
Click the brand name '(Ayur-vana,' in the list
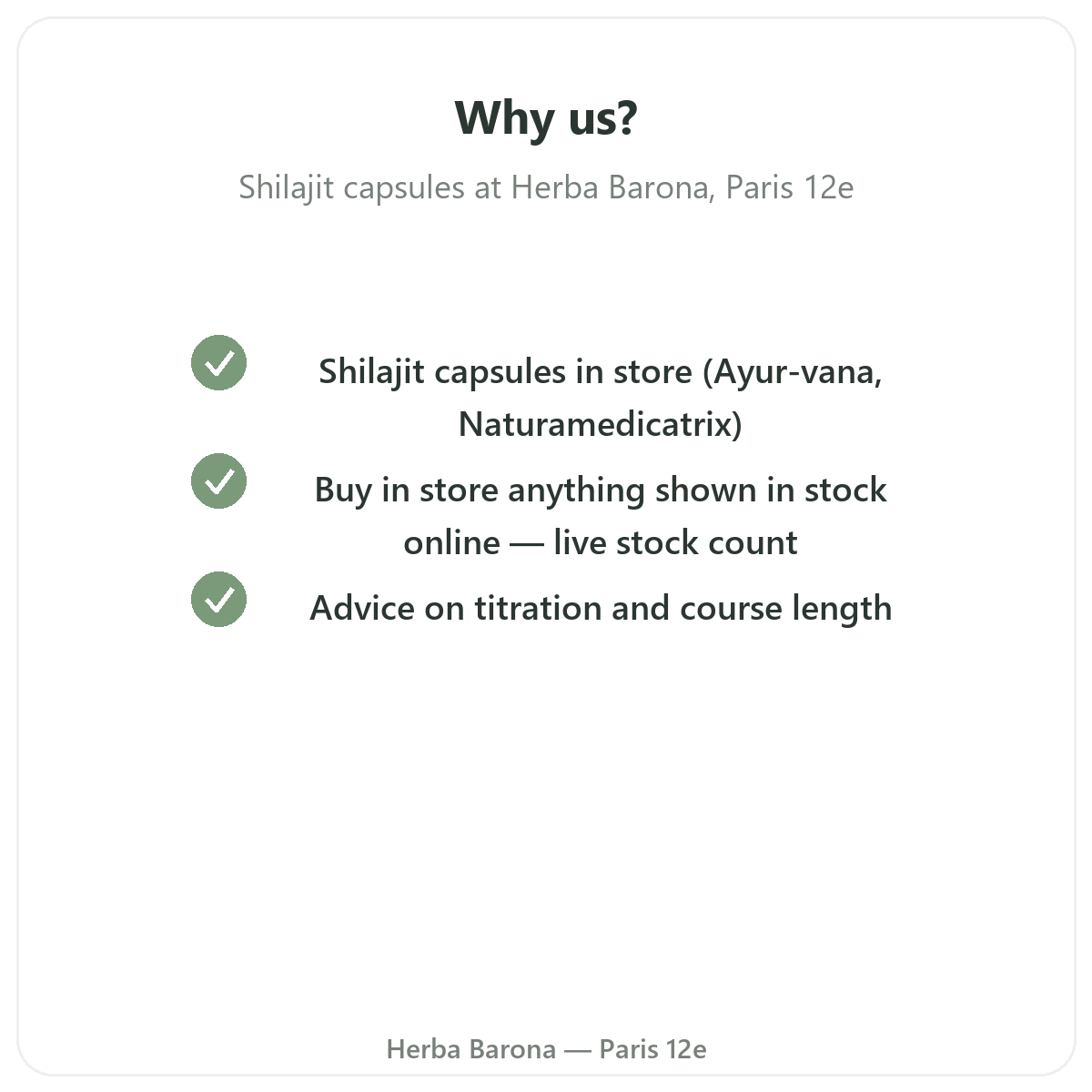click(x=793, y=372)
